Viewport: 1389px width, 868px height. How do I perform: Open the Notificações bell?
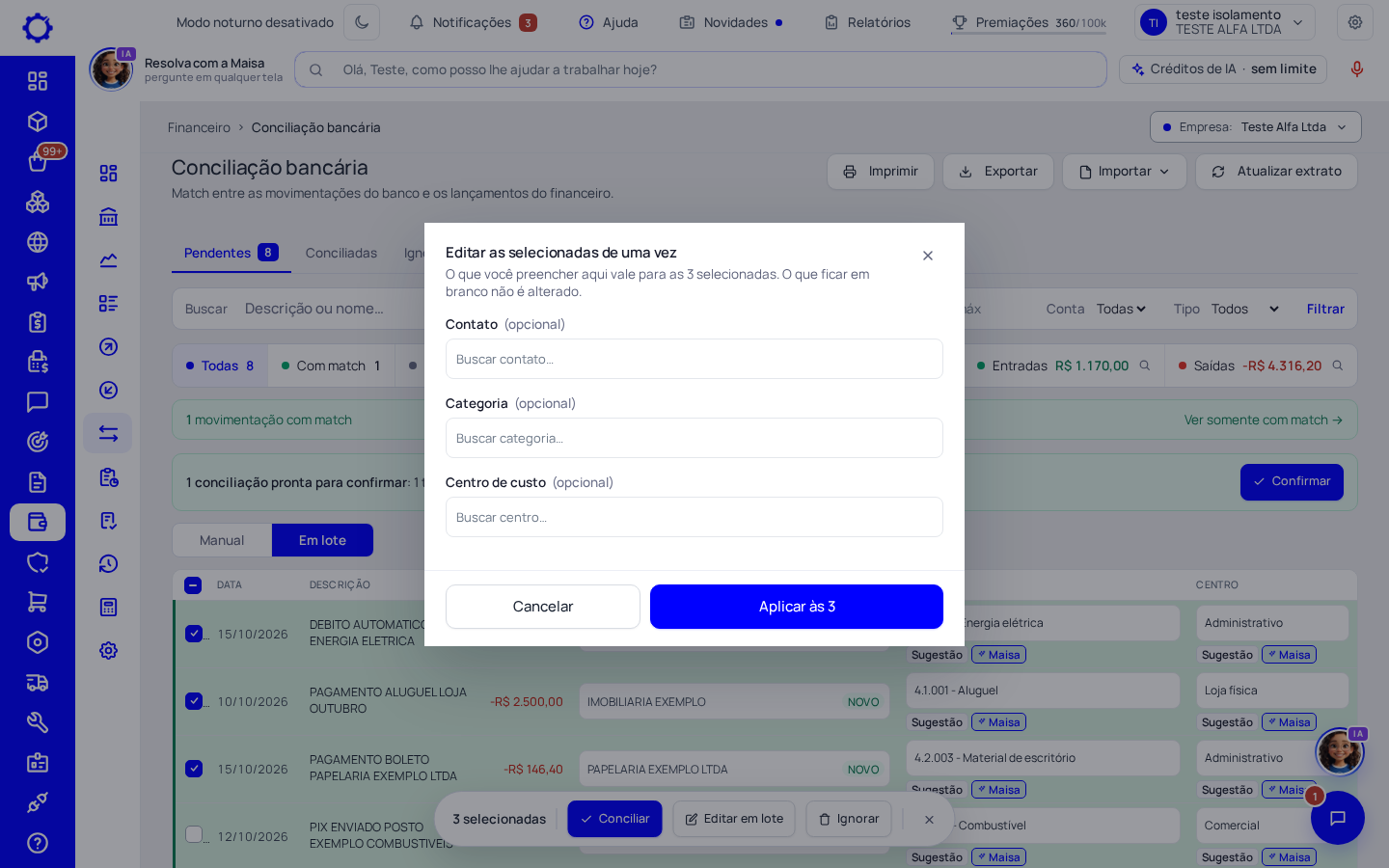473,22
